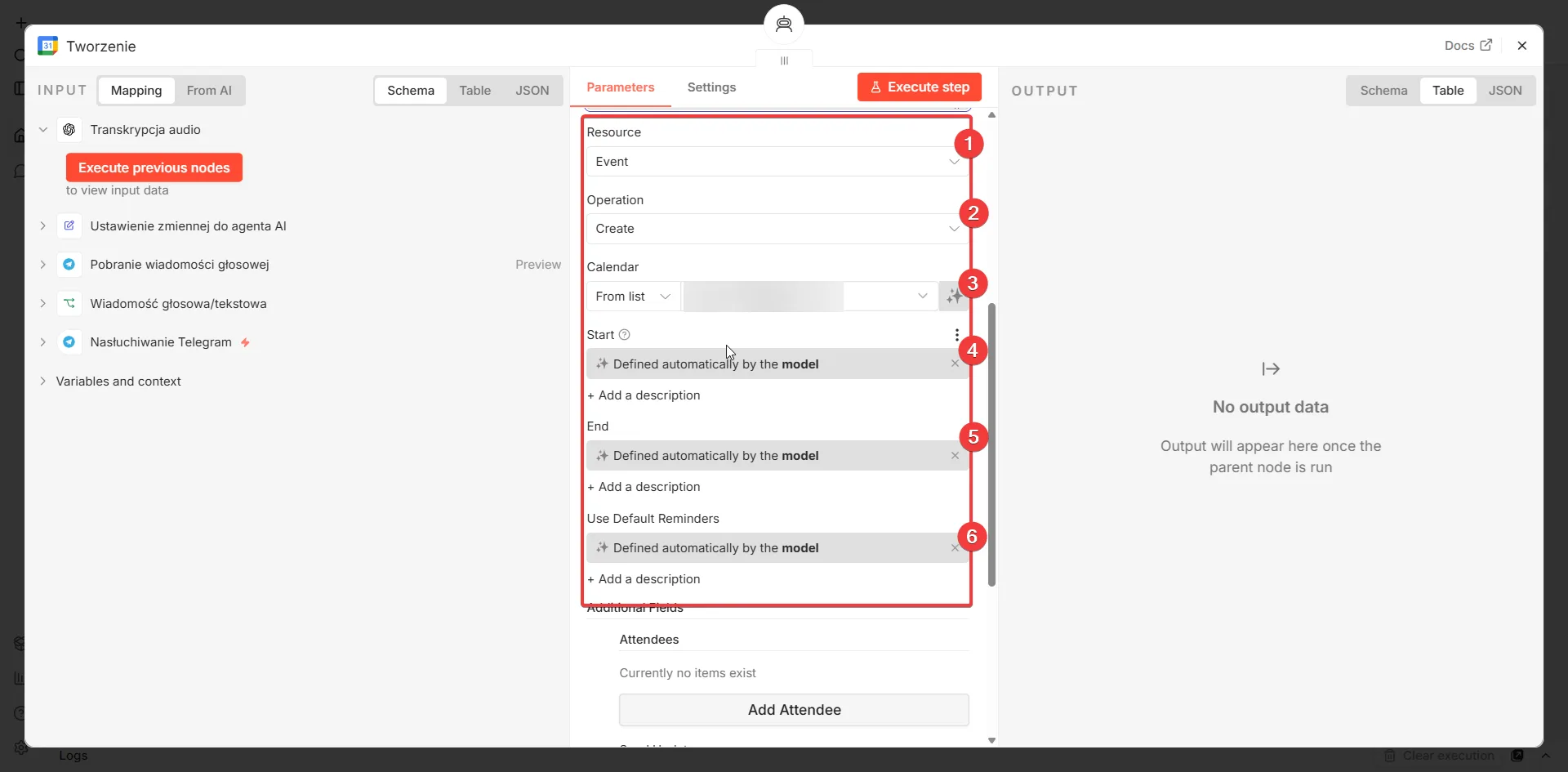Show output as JSON

tap(1505, 91)
